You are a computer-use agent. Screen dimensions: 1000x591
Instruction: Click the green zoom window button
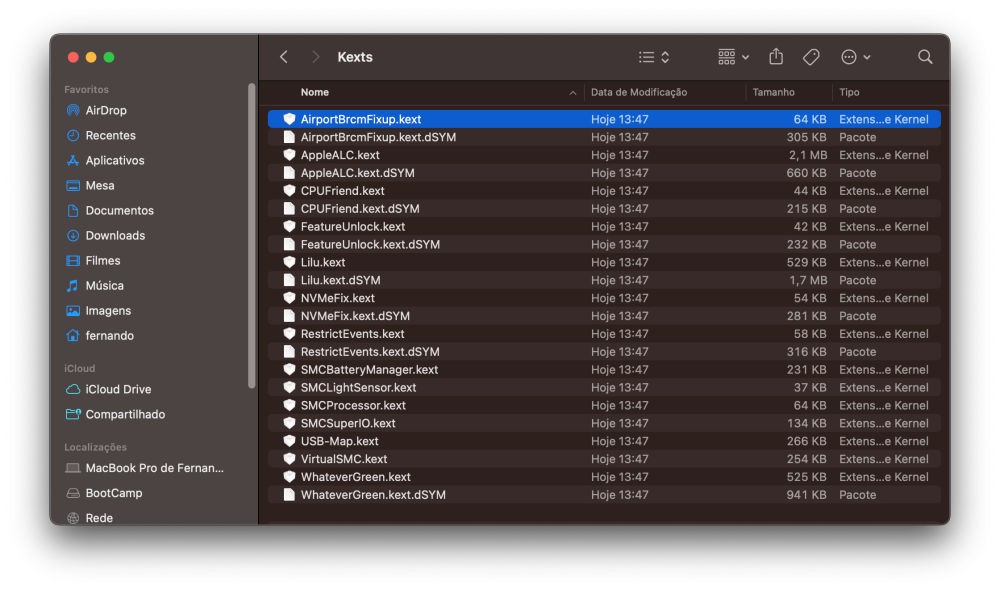pos(109,57)
